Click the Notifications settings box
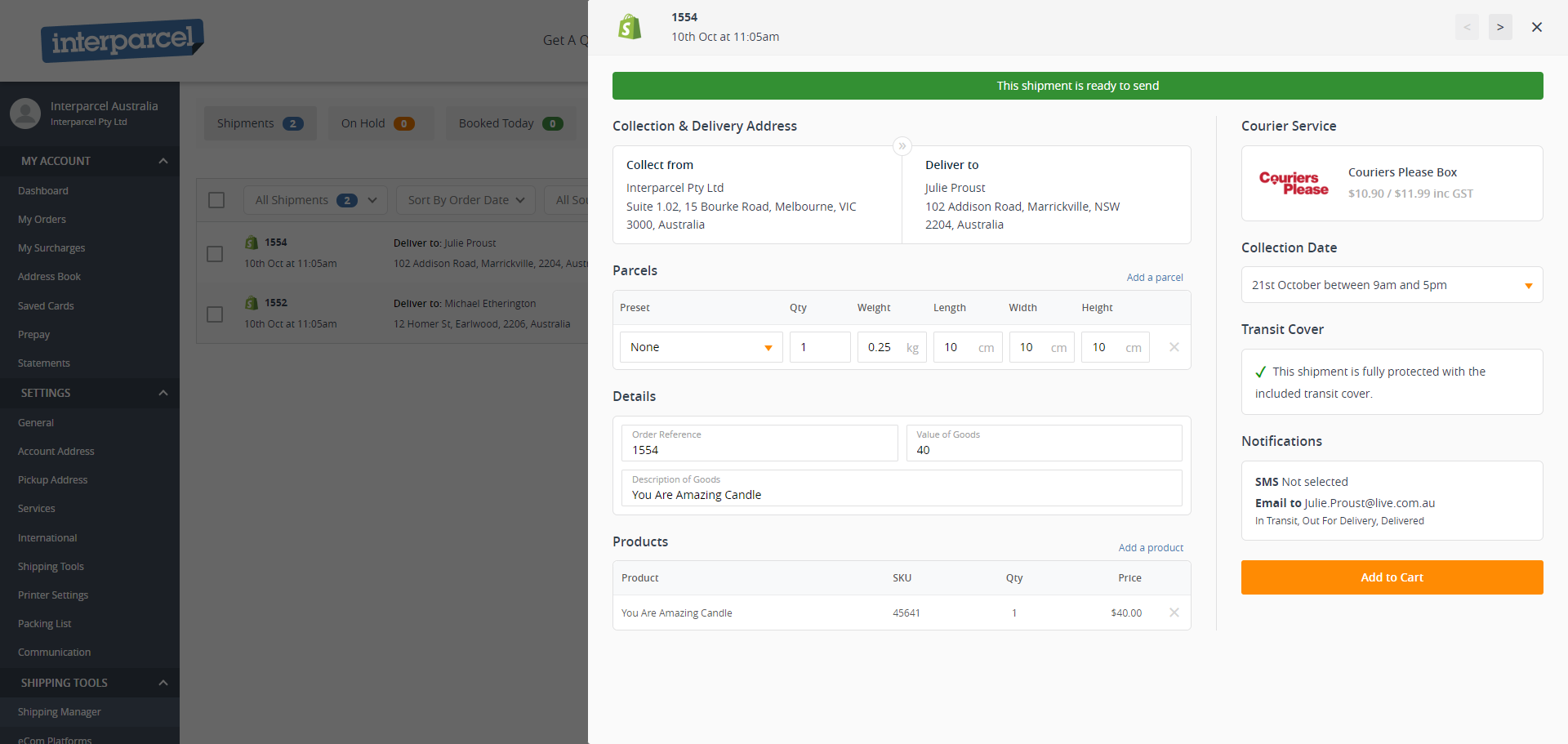 [x=1392, y=501]
